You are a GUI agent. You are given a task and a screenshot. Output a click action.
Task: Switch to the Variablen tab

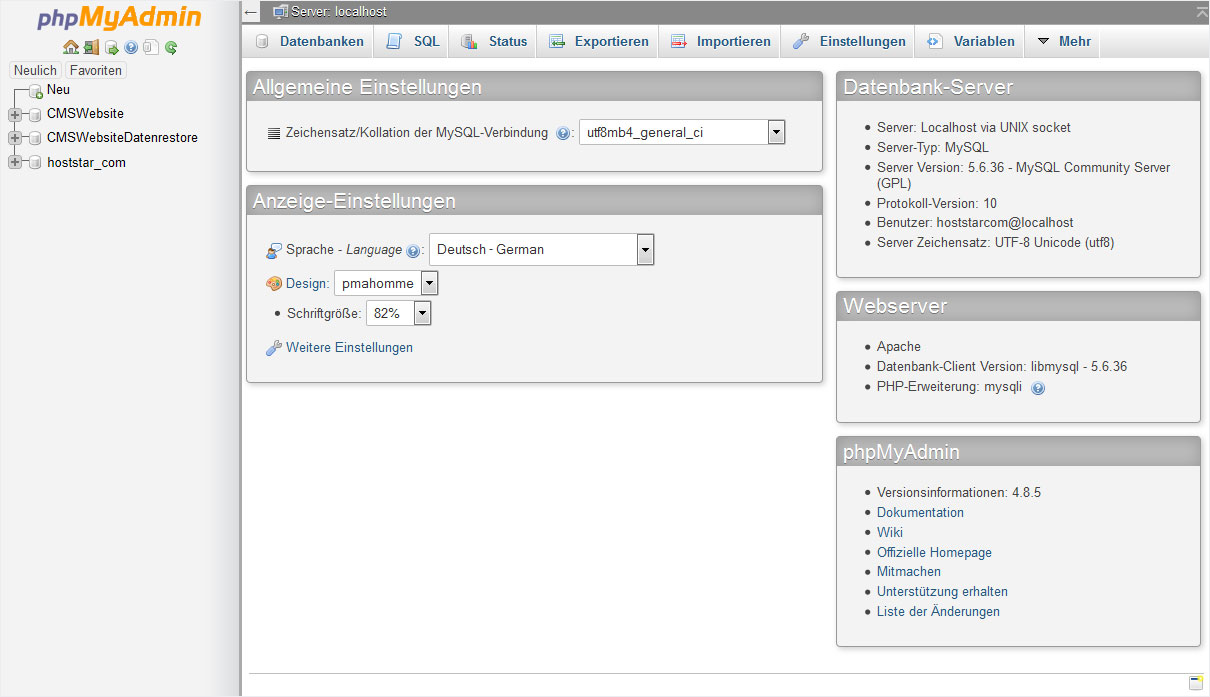click(970, 41)
